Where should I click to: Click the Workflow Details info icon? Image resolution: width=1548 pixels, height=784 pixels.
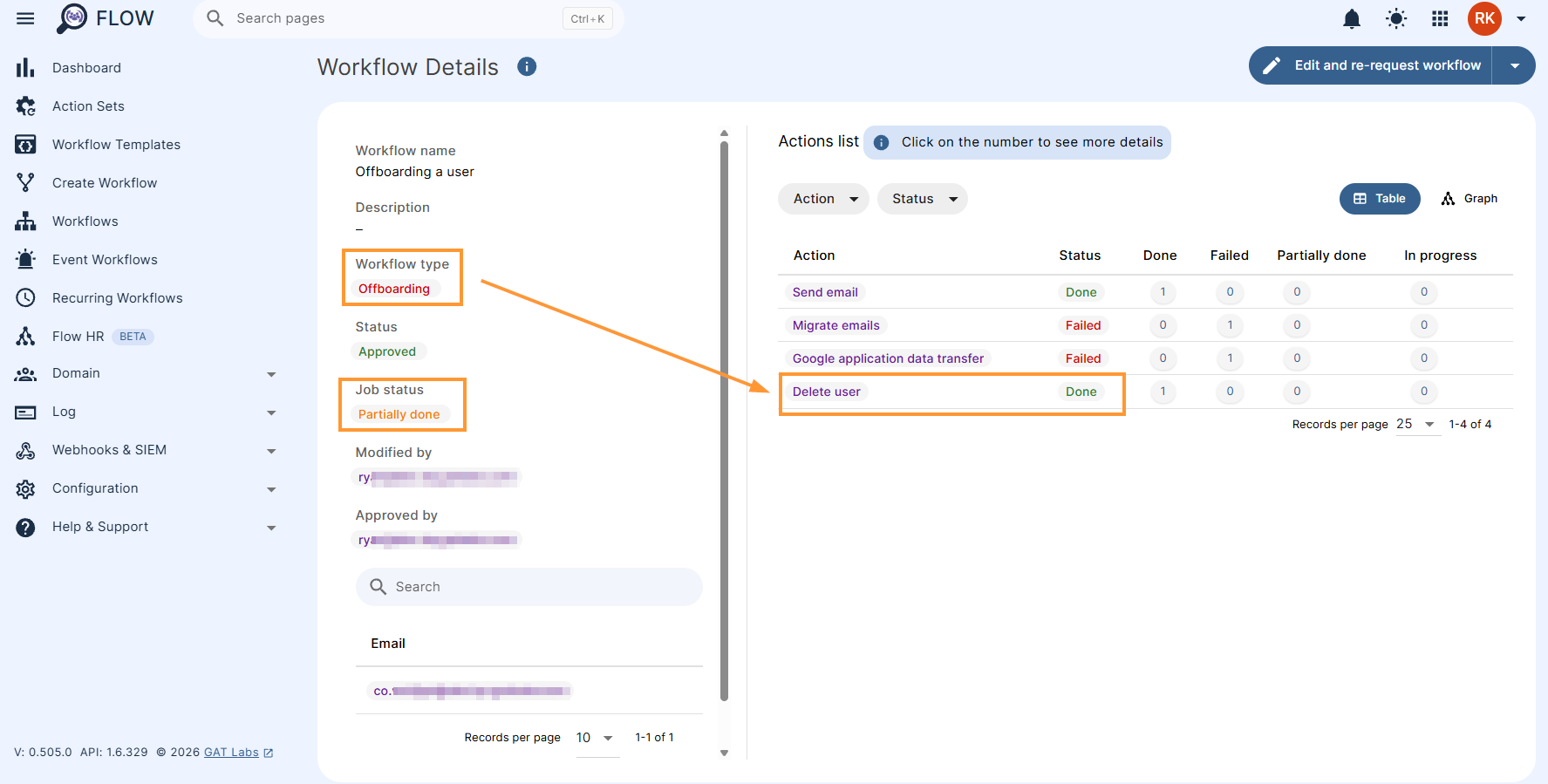[x=527, y=66]
